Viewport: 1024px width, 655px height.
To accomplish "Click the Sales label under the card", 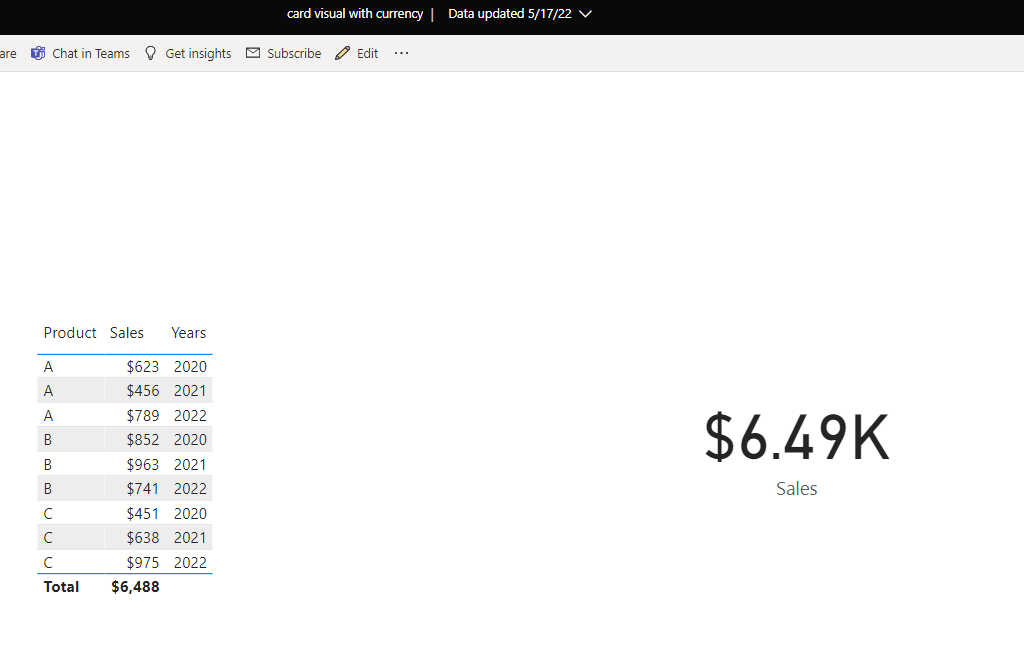I will tap(797, 489).
